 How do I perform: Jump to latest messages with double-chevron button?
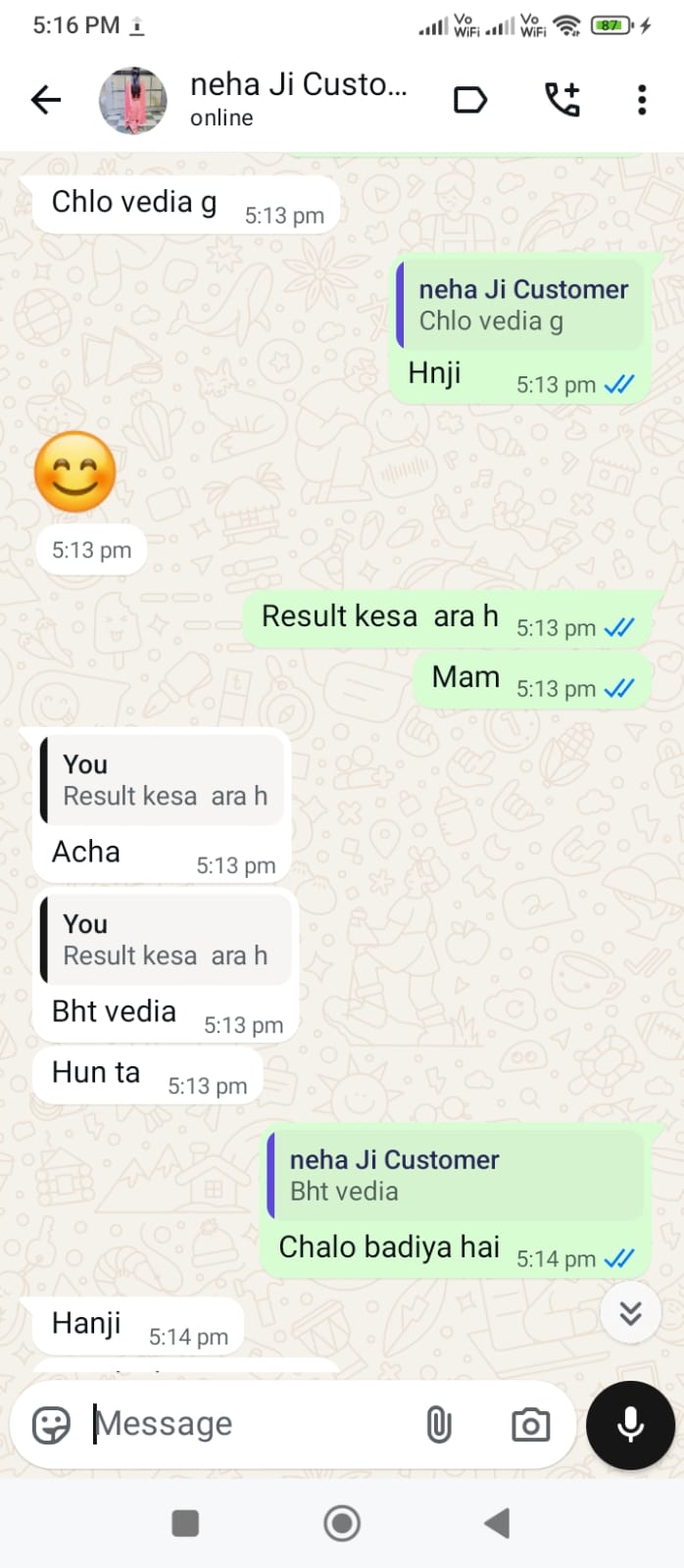(x=630, y=1312)
